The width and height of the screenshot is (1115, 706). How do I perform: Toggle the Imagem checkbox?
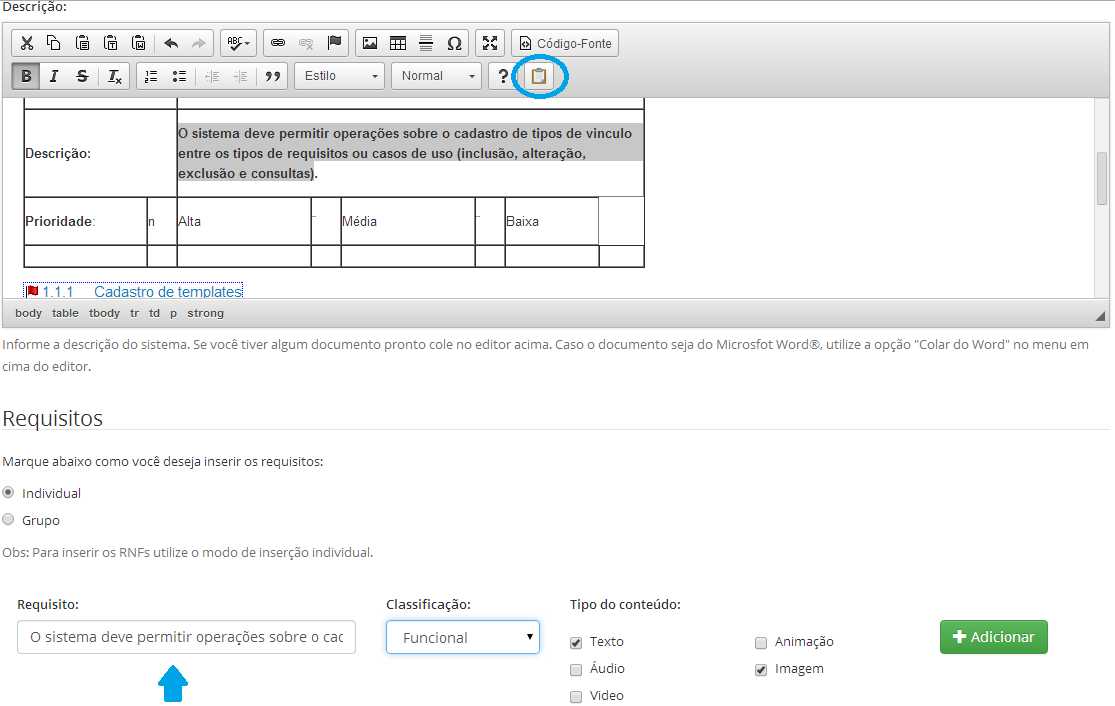[x=761, y=669]
